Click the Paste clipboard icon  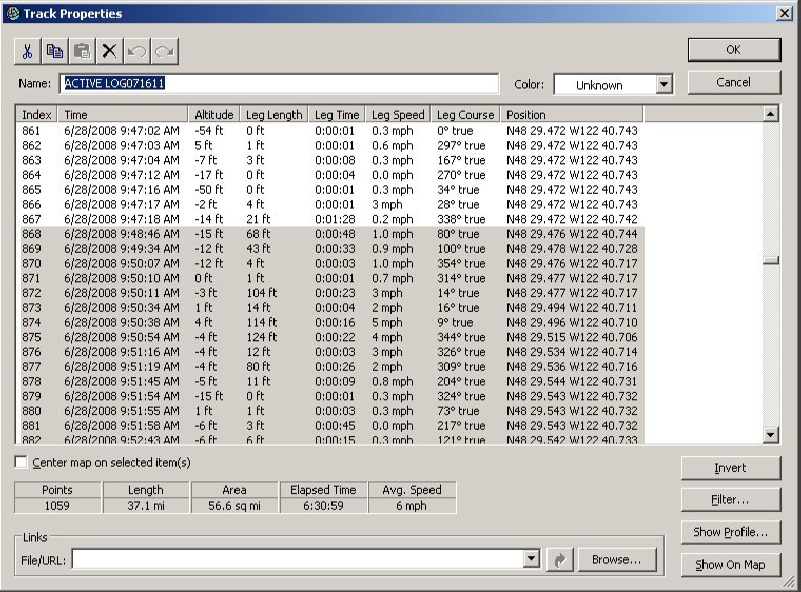click(82, 51)
